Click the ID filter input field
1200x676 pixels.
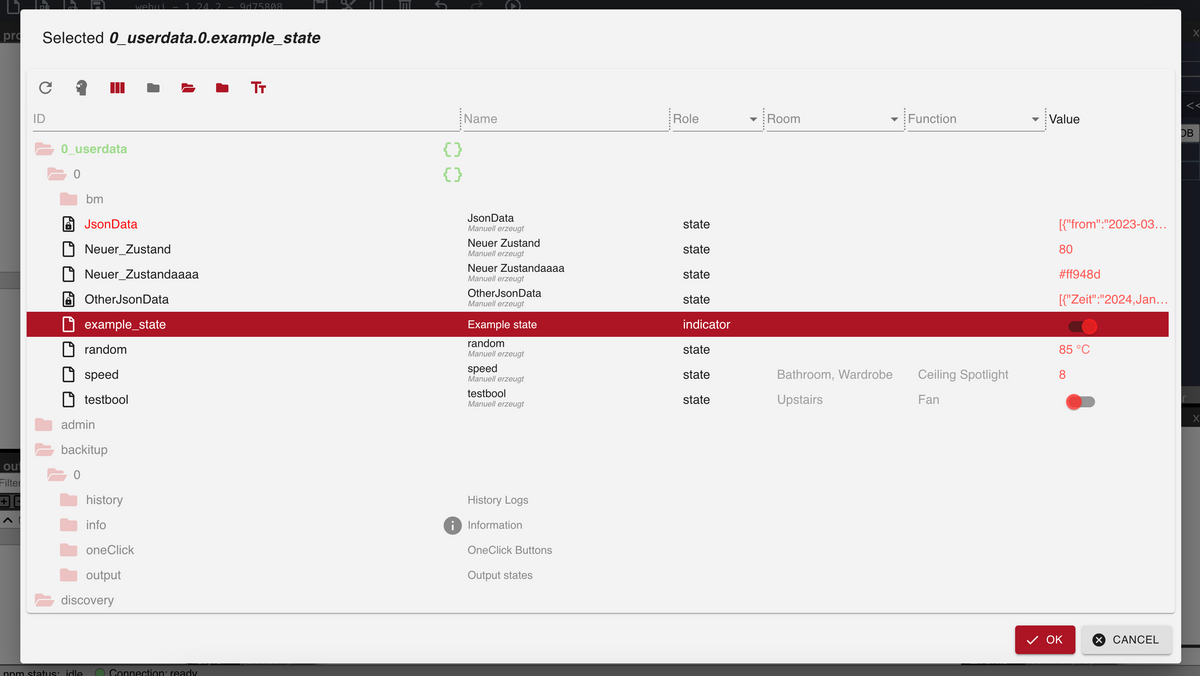click(245, 119)
